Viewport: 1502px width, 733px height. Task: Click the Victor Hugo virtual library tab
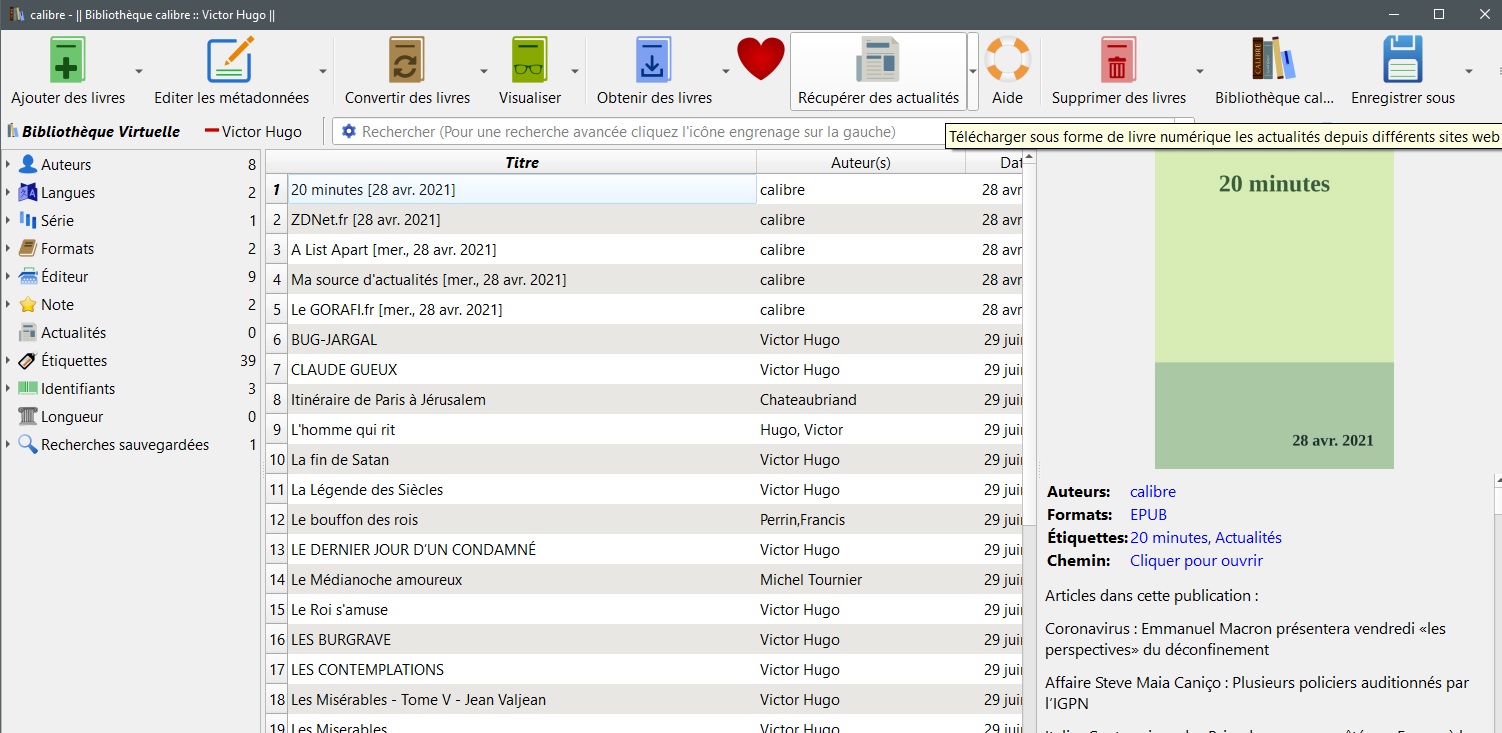(x=253, y=131)
